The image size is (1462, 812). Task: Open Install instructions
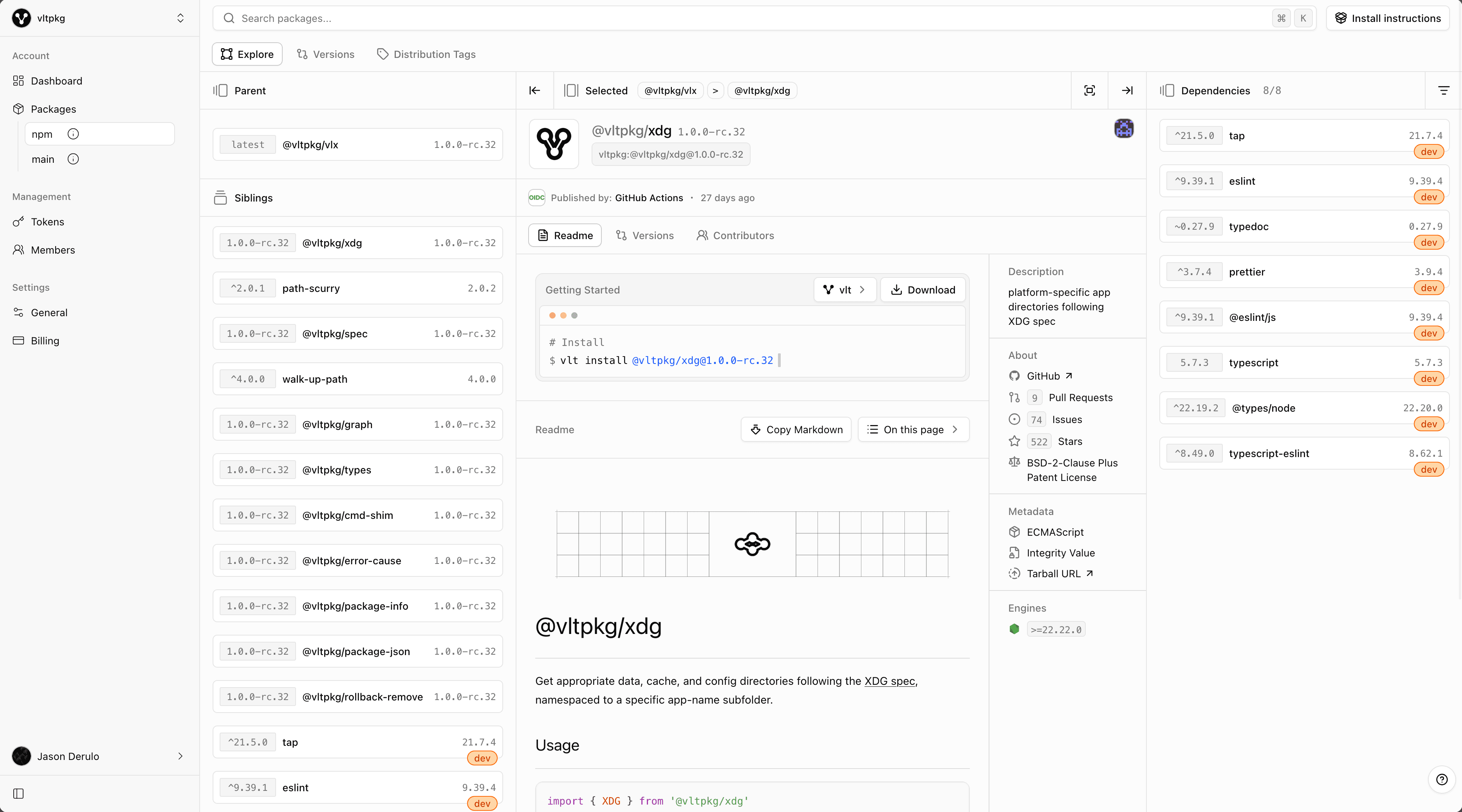pyautogui.click(x=1388, y=18)
